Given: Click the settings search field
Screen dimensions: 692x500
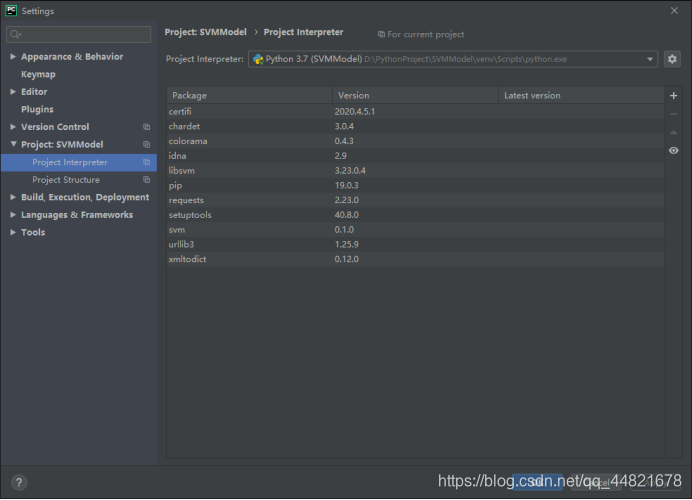Looking at the screenshot, I should tap(79, 34).
